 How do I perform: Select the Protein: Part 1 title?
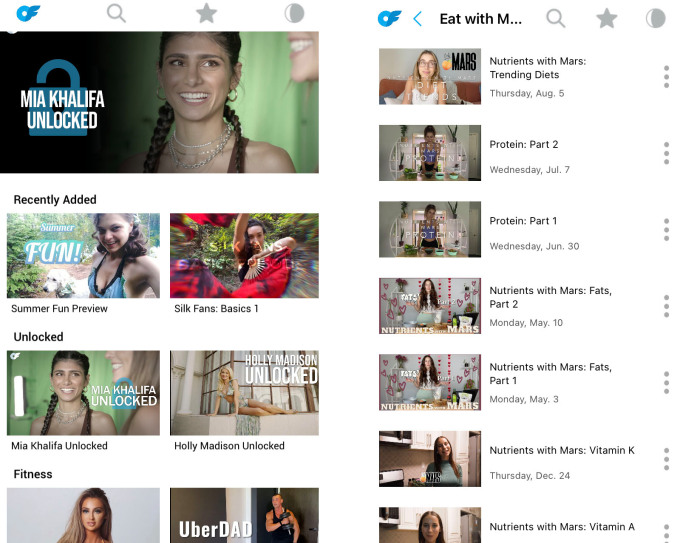pos(523,221)
